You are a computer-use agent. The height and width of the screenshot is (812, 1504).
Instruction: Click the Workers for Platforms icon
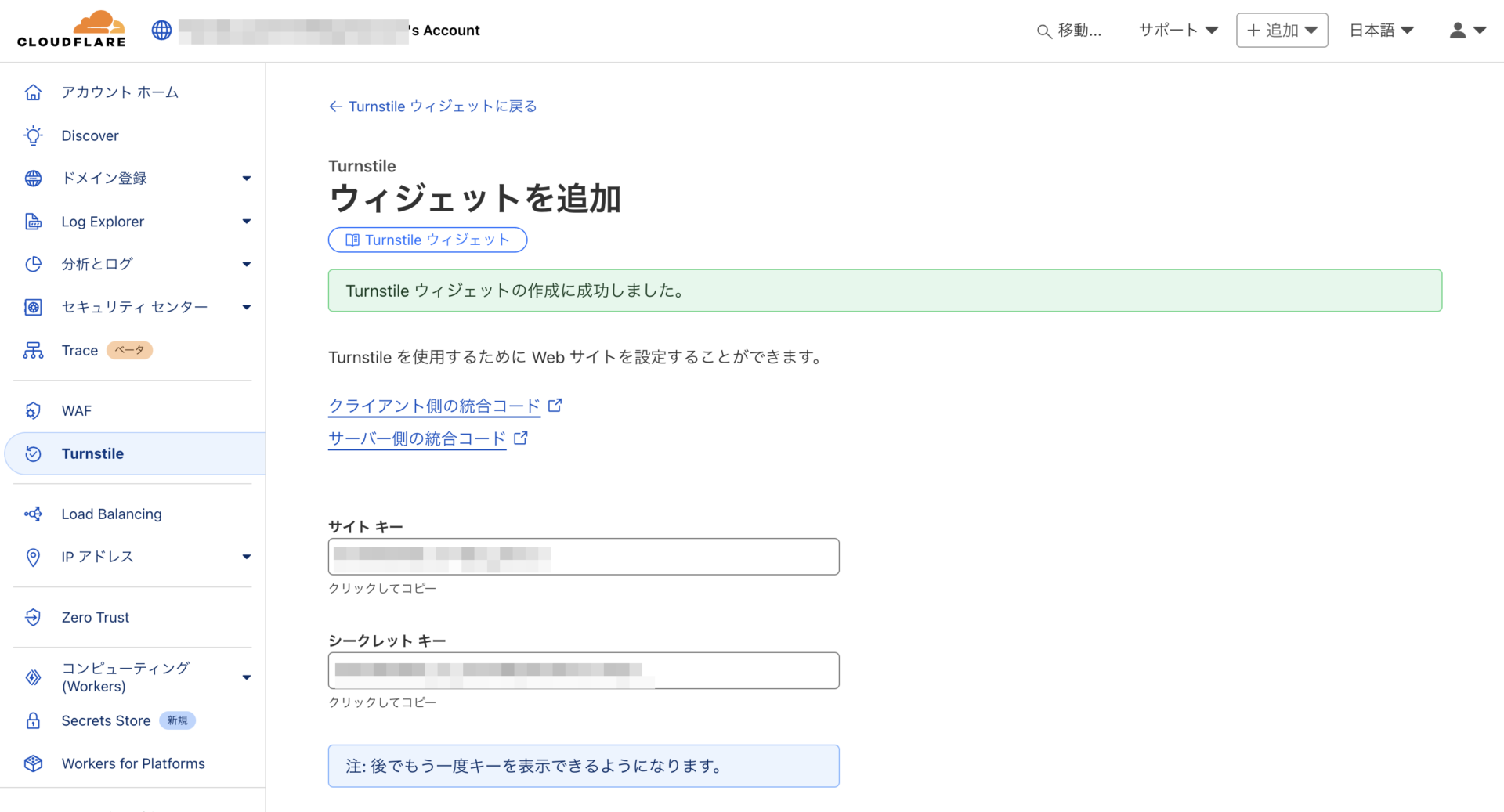33,763
